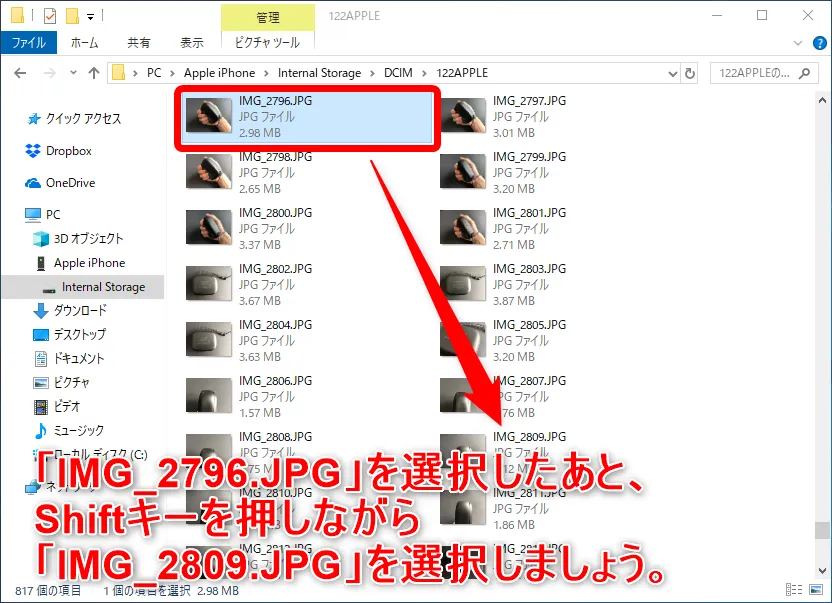Expand the address bar history dropdown

coord(672,73)
